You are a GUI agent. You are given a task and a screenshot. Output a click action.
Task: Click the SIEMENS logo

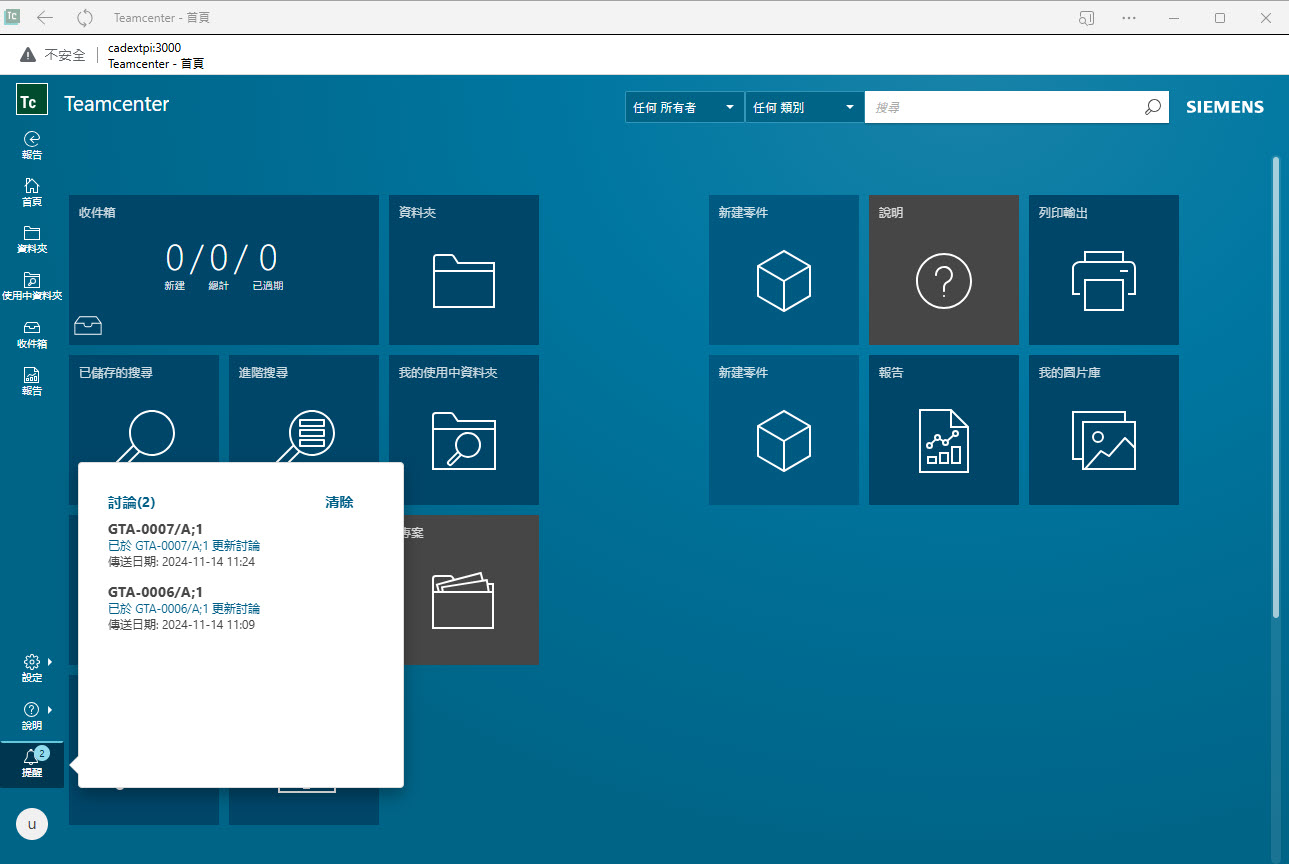pyautogui.click(x=1225, y=107)
